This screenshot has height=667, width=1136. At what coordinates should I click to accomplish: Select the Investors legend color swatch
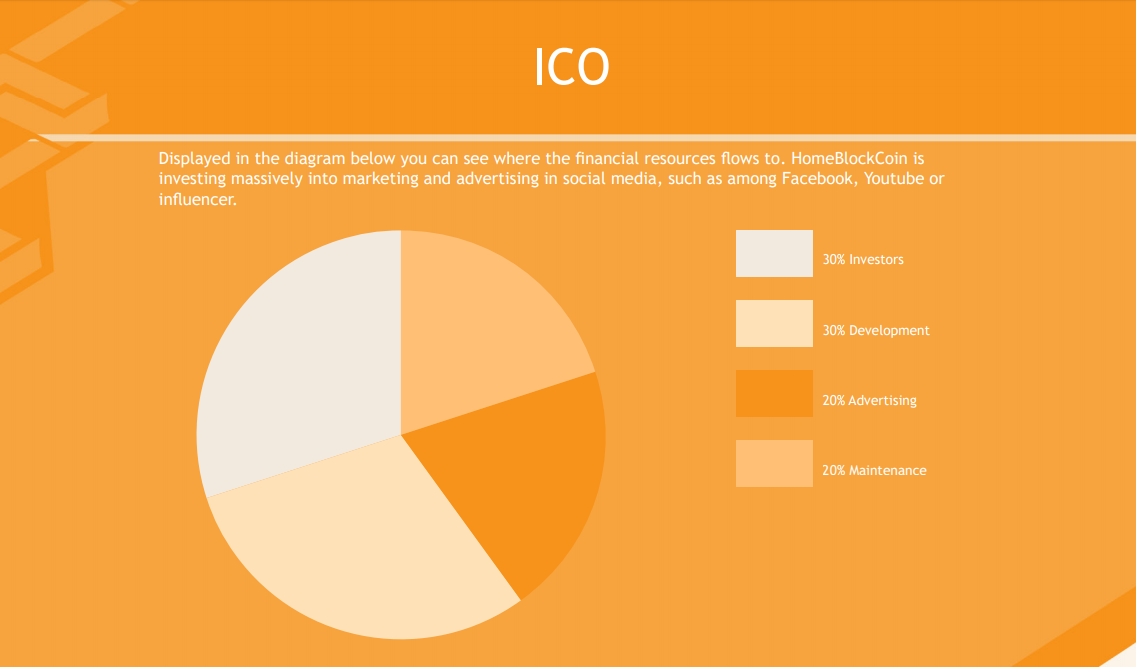click(774, 253)
